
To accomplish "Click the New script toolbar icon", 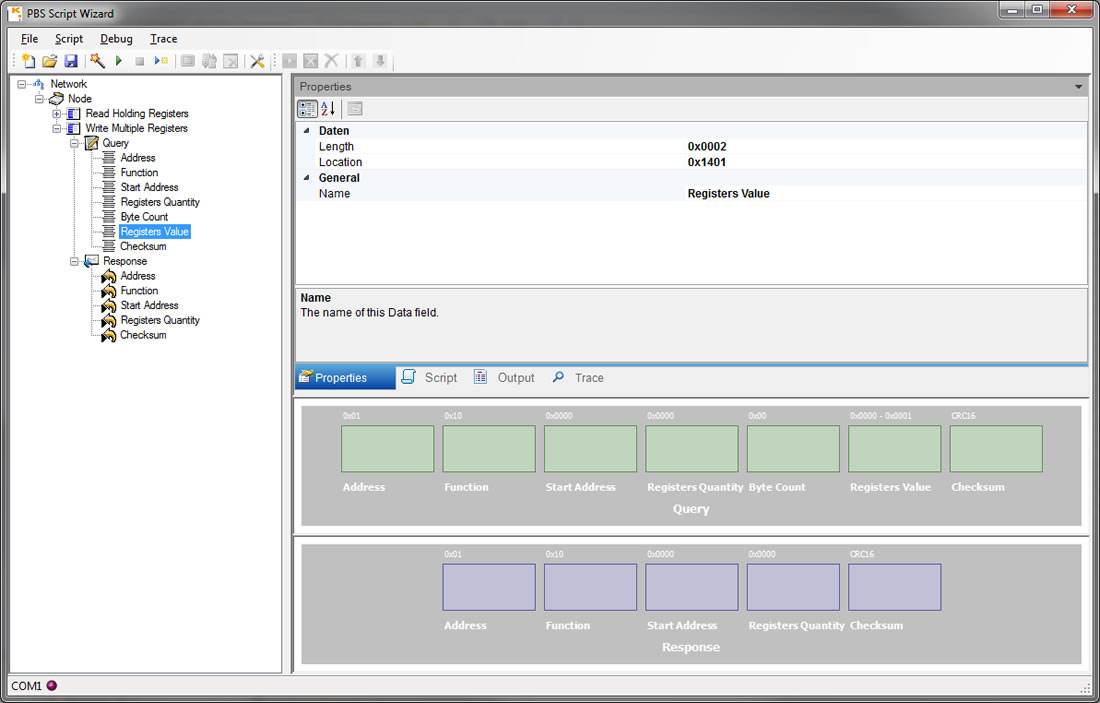I will (x=28, y=62).
